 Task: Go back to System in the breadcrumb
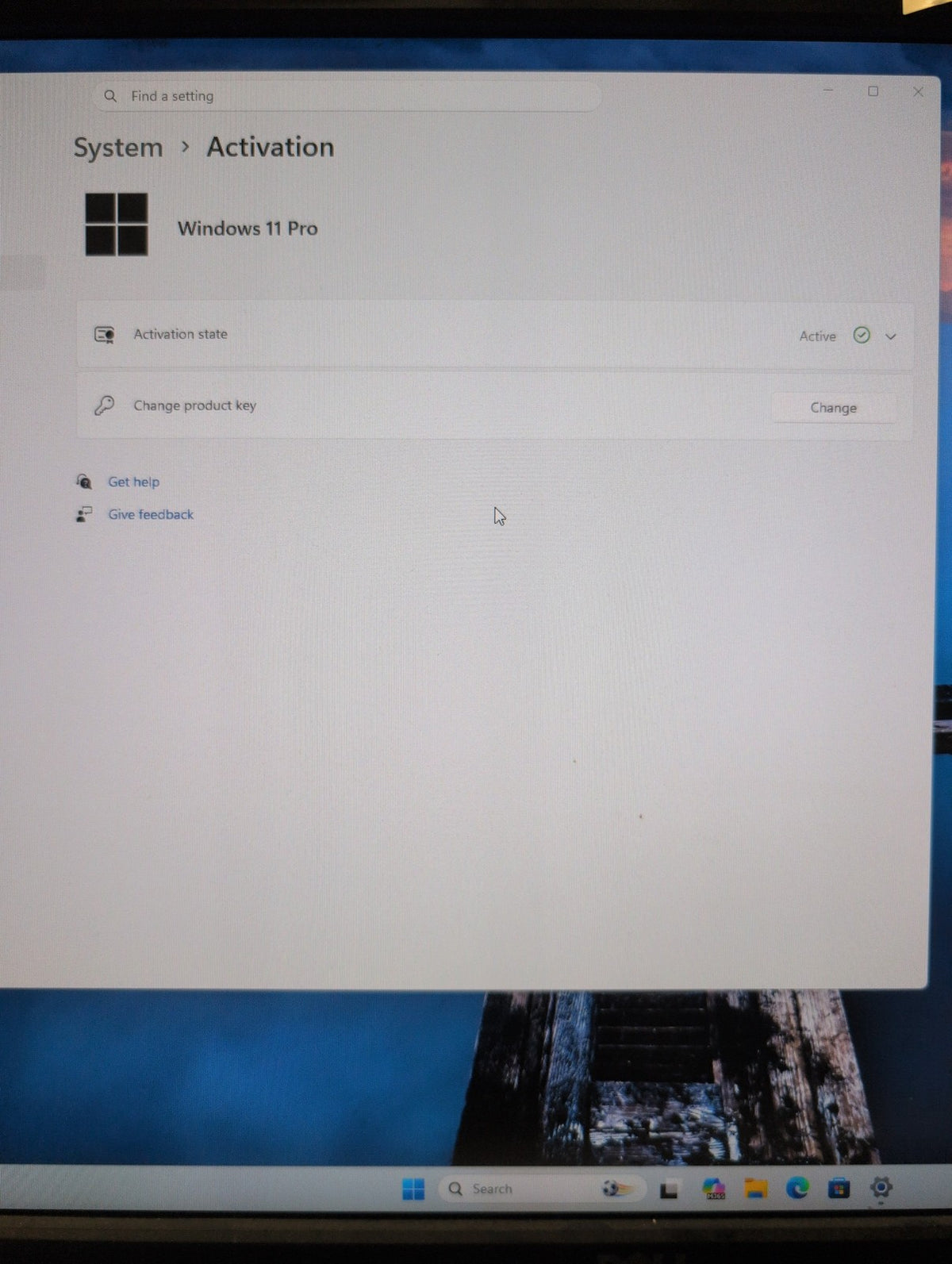118,148
